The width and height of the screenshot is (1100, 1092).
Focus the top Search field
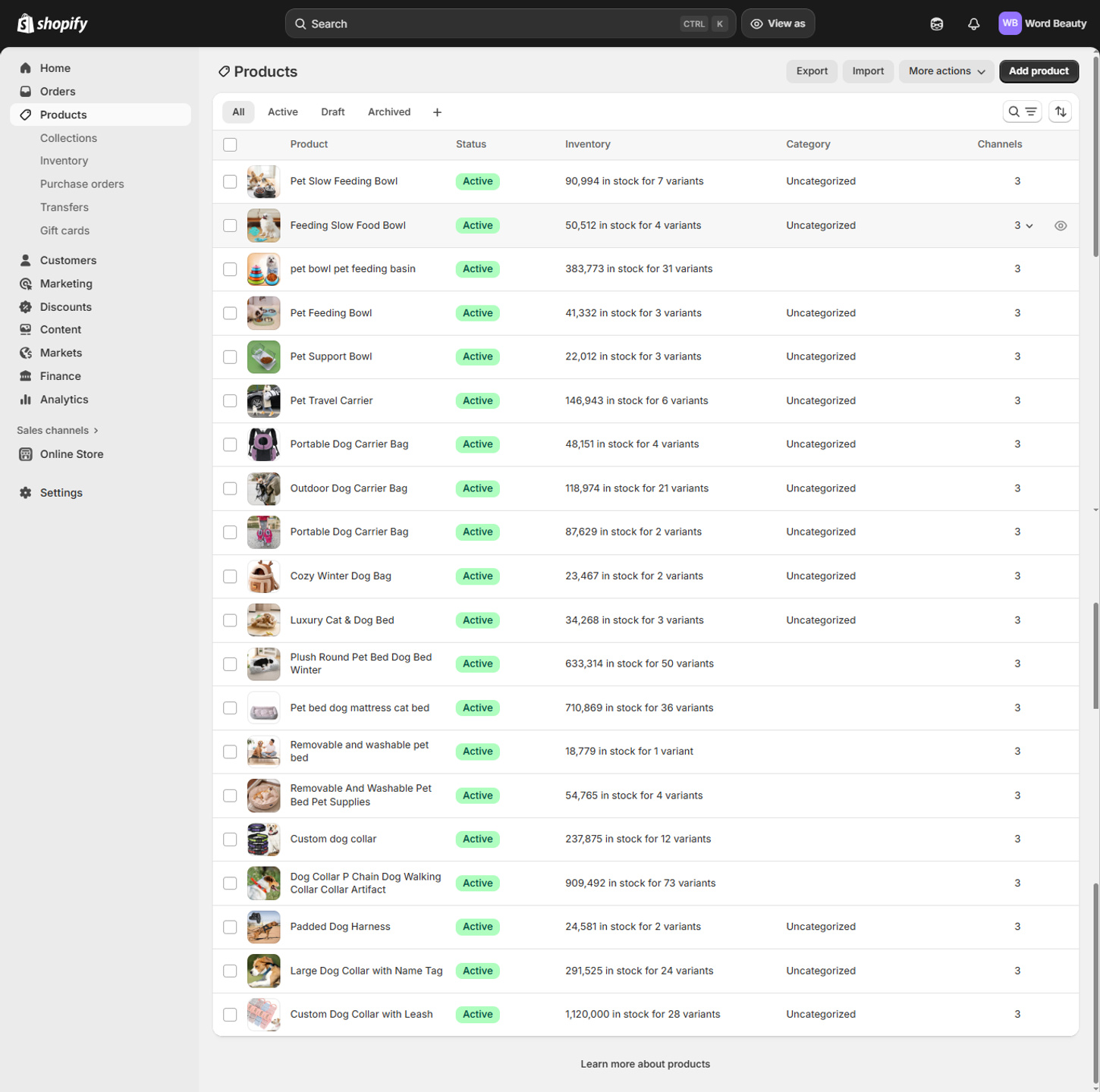(511, 24)
